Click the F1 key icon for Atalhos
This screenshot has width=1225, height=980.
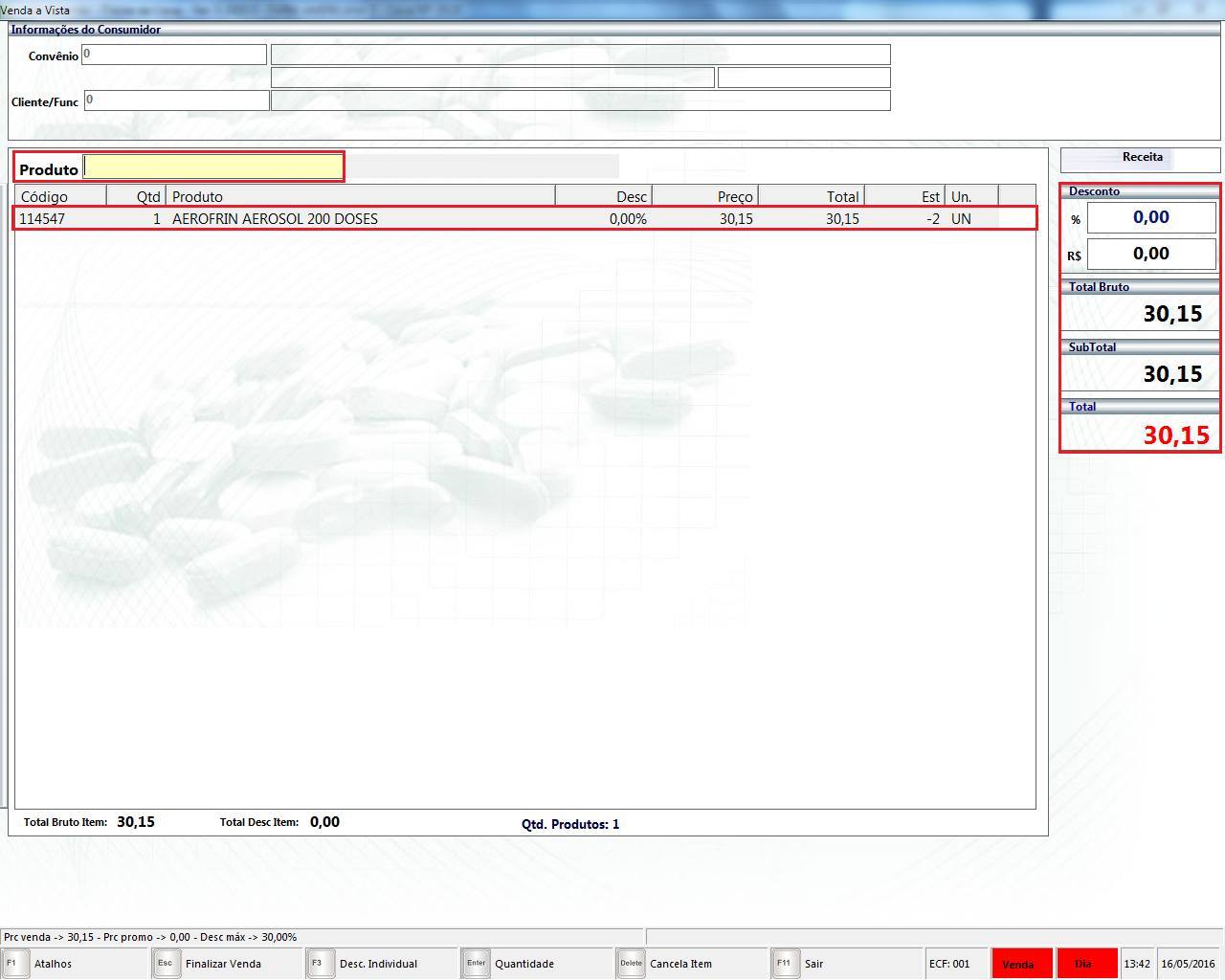pos(14,964)
